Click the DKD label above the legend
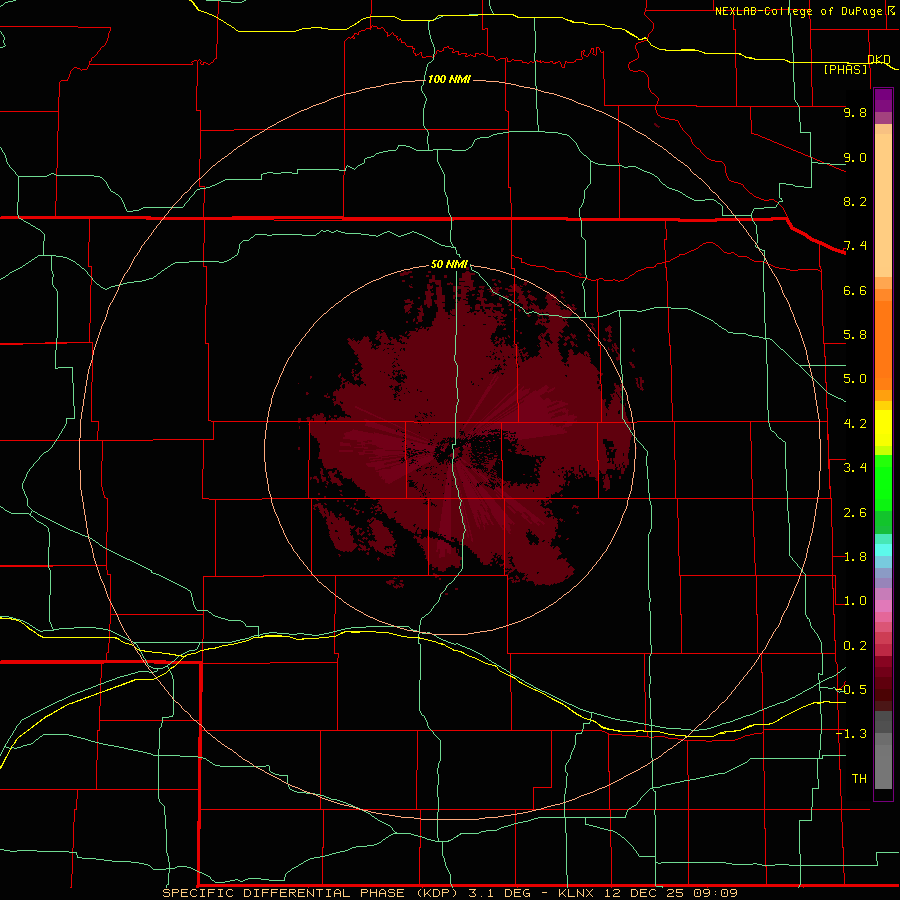 [879, 59]
